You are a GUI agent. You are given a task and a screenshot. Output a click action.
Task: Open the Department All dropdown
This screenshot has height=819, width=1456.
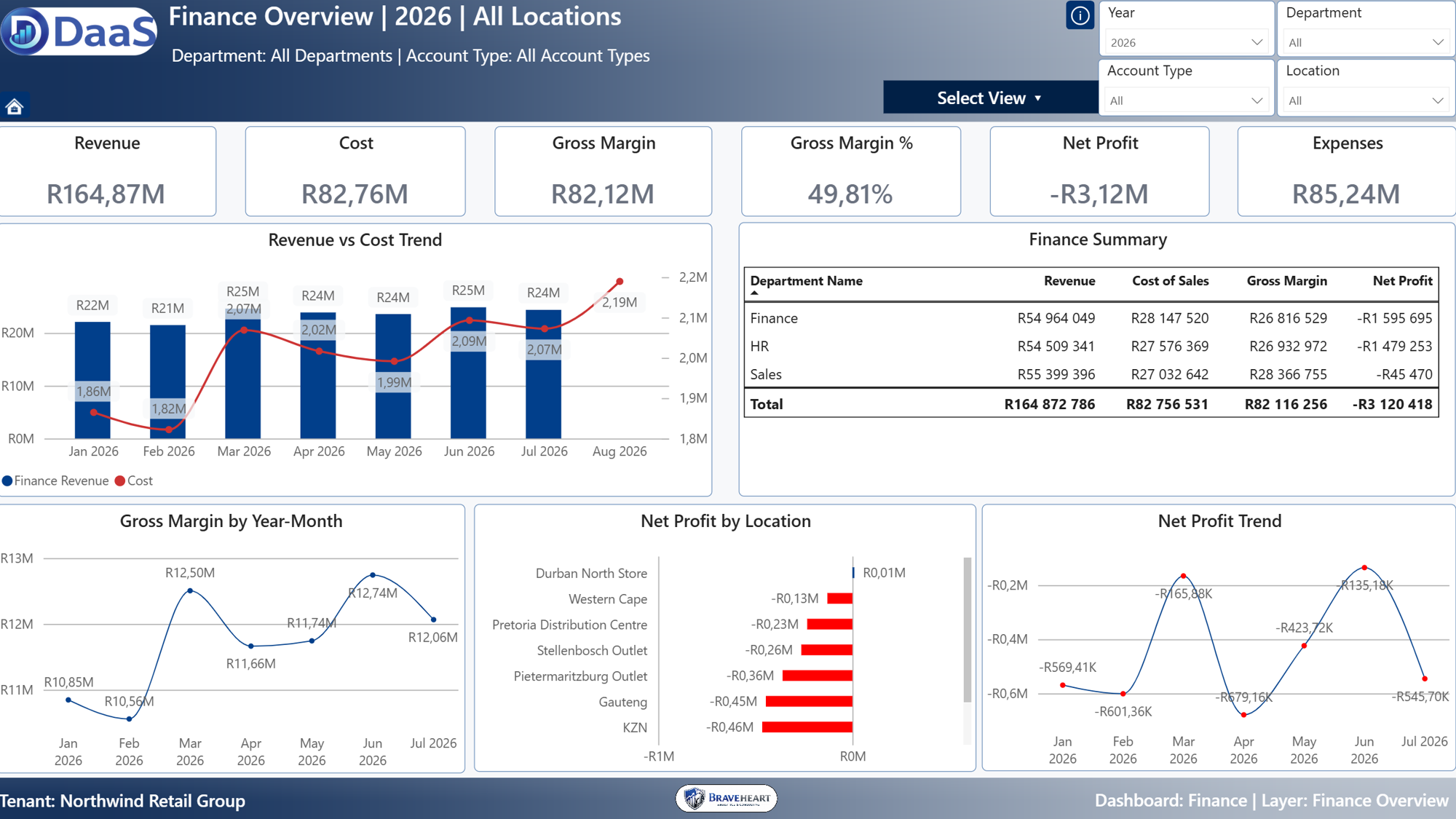(x=1366, y=42)
